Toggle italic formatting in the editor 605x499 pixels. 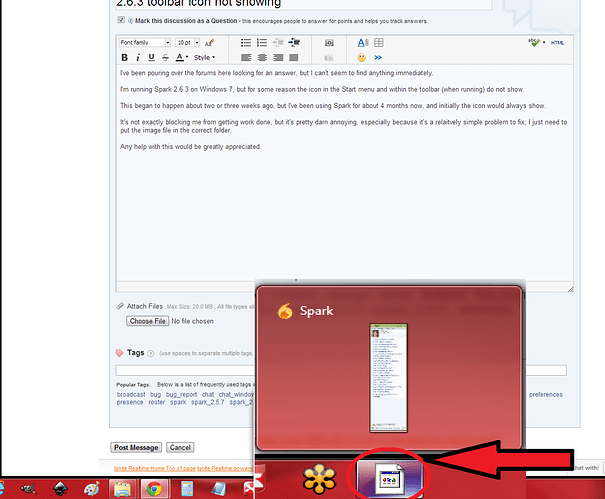pyautogui.click(x=138, y=58)
